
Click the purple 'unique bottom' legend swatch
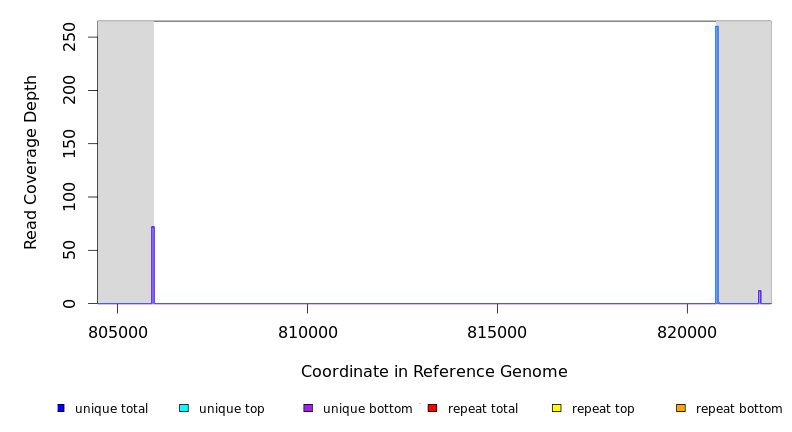pyautogui.click(x=308, y=408)
